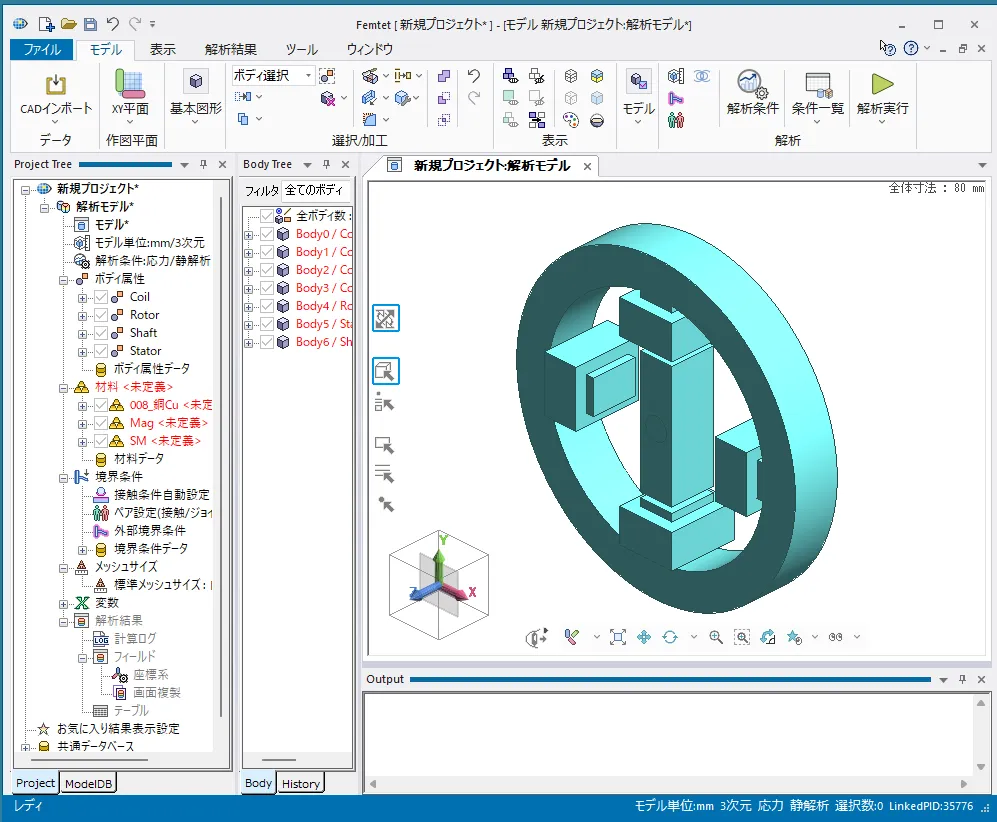
Task: Switch to the History tab
Action: click(301, 783)
